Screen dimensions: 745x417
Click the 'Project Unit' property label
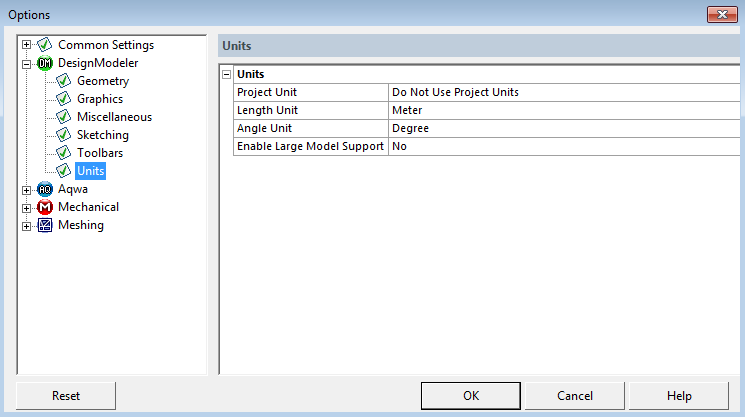coord(267,92)
